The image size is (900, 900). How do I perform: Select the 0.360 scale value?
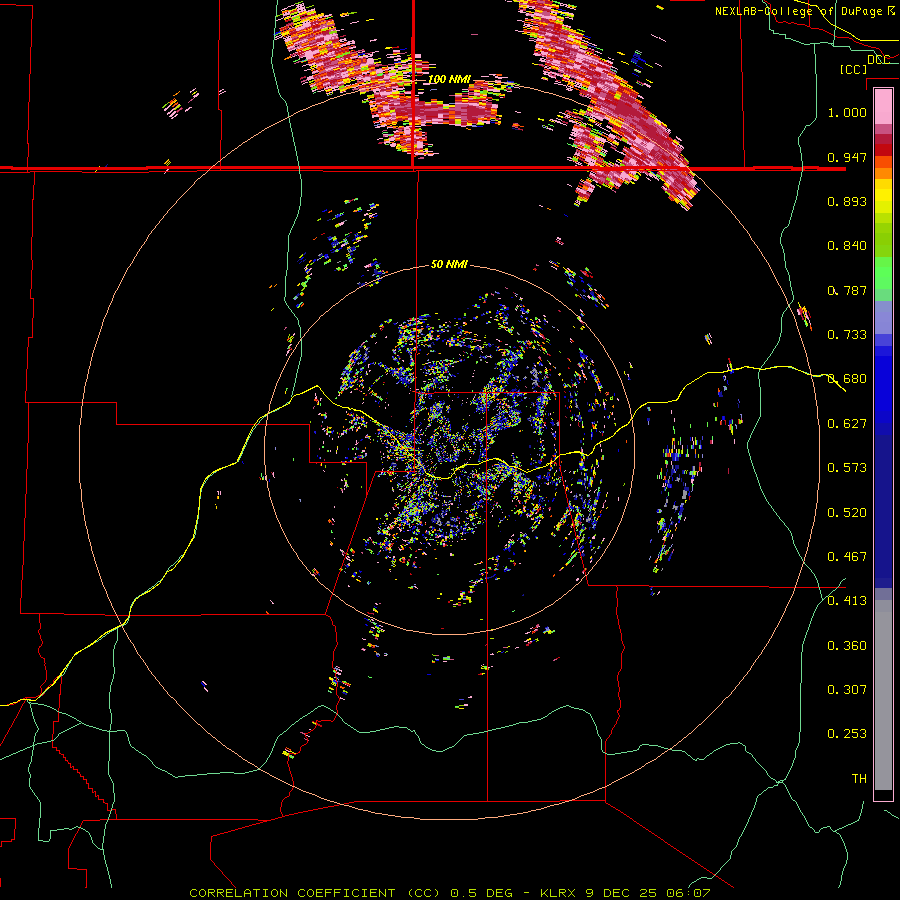(x=847, y=645)
